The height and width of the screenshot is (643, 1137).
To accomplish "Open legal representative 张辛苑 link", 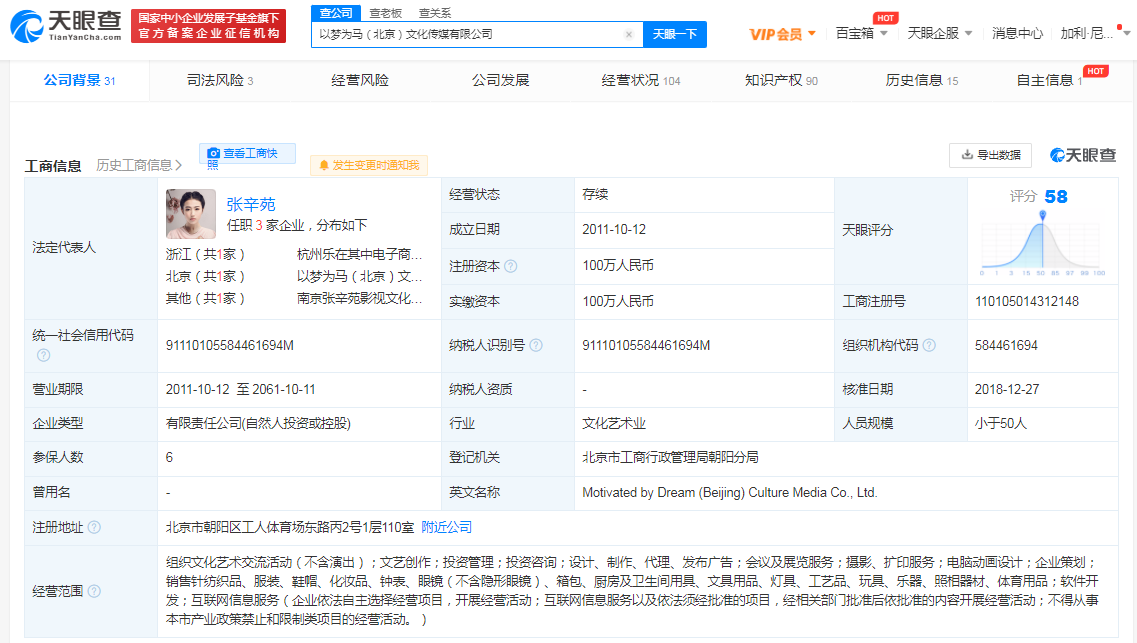I will point(251,204).
